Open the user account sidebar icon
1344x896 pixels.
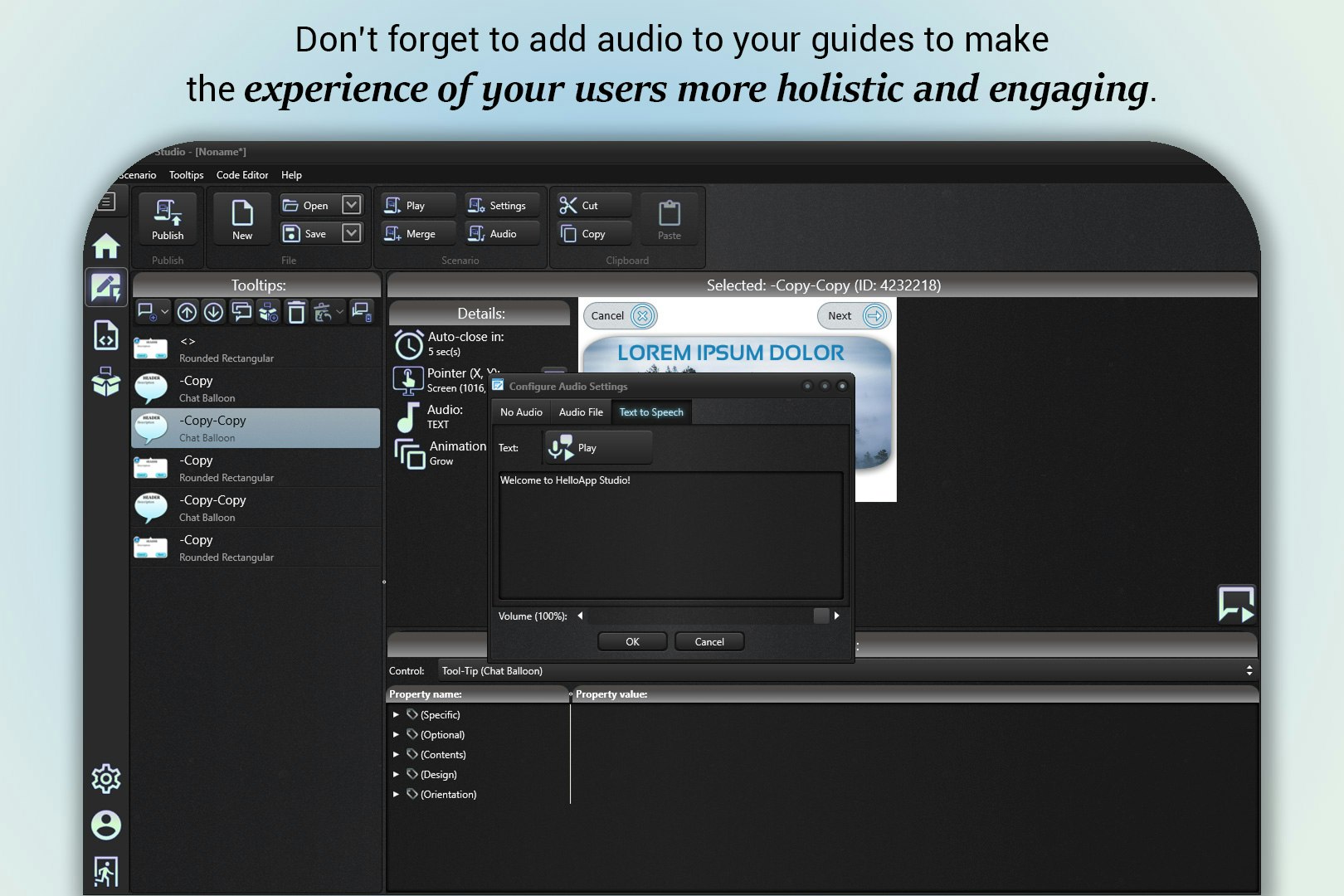tap(106, 825)
